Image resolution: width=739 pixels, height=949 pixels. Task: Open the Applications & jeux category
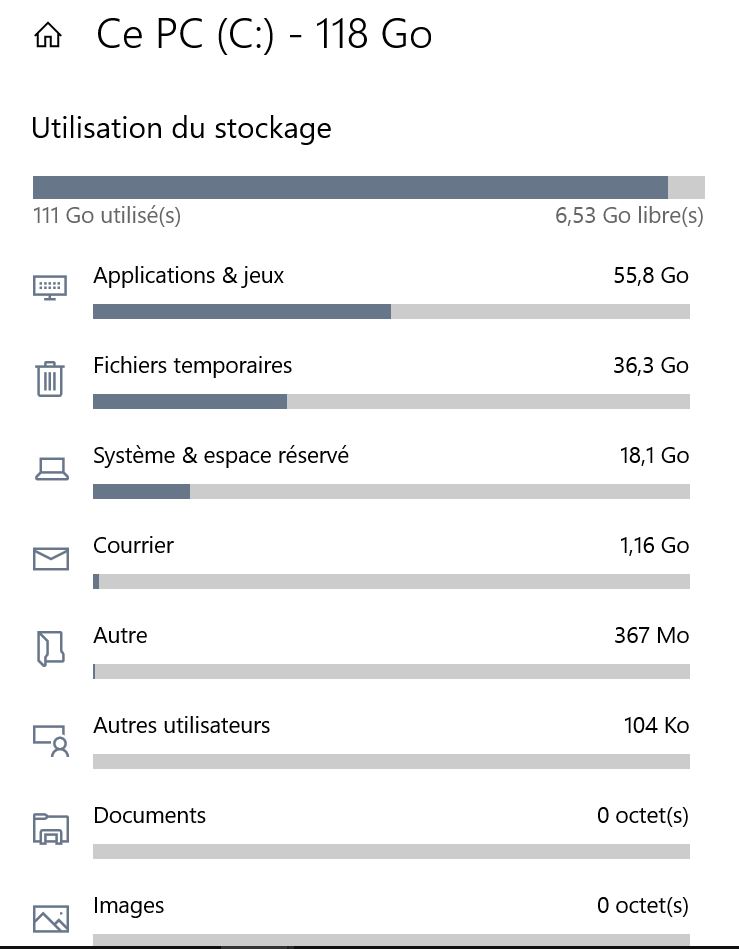(x=189, y=276)
